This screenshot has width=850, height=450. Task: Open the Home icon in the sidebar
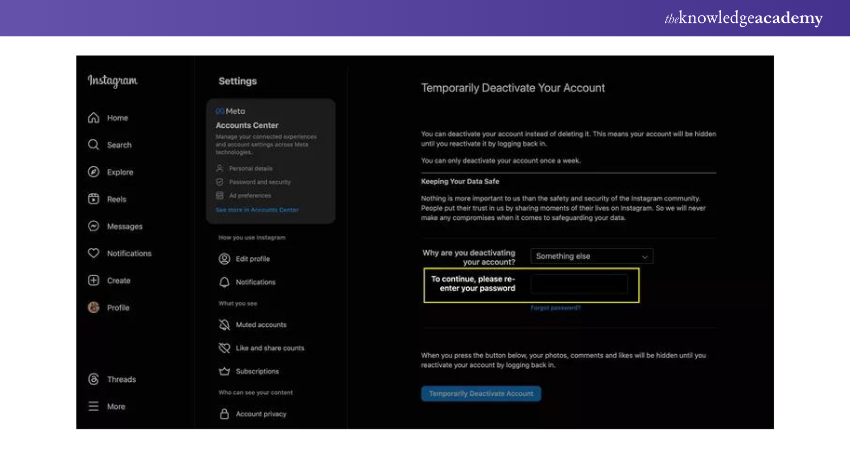point(94,118)
